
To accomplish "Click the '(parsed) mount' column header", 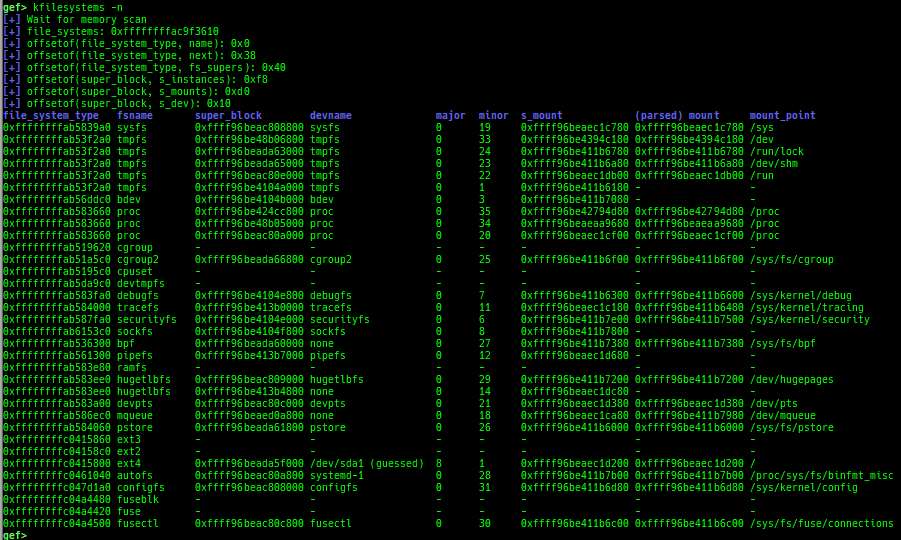I will [x=677, y=115].
